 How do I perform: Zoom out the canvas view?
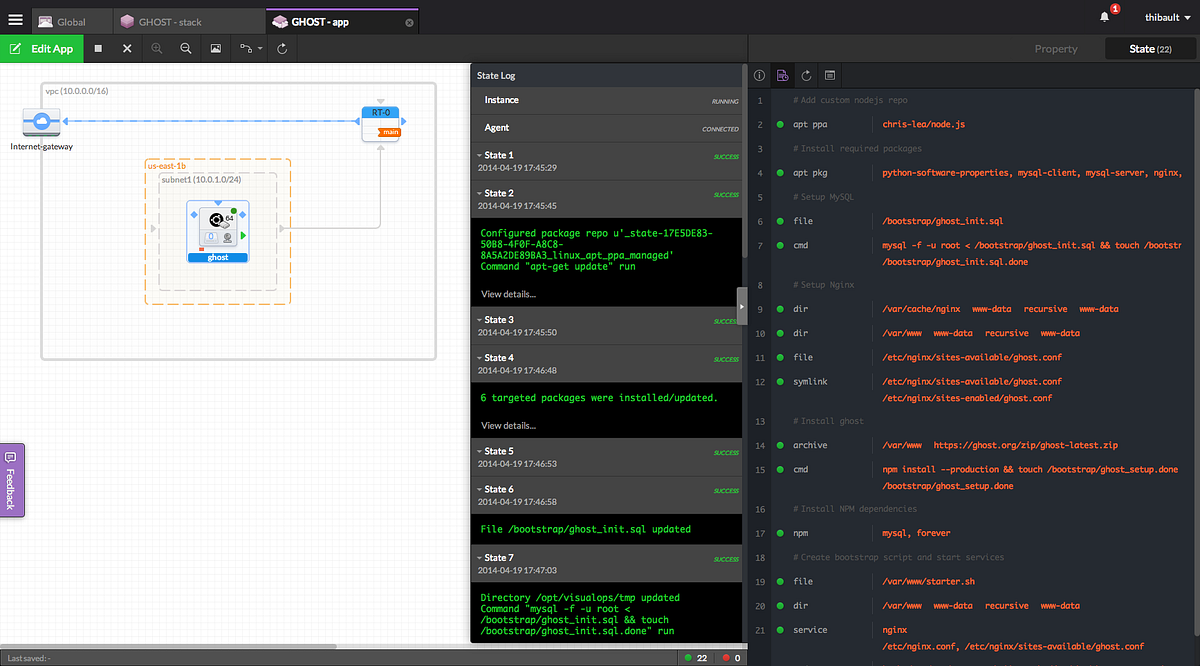pos(186,48)
